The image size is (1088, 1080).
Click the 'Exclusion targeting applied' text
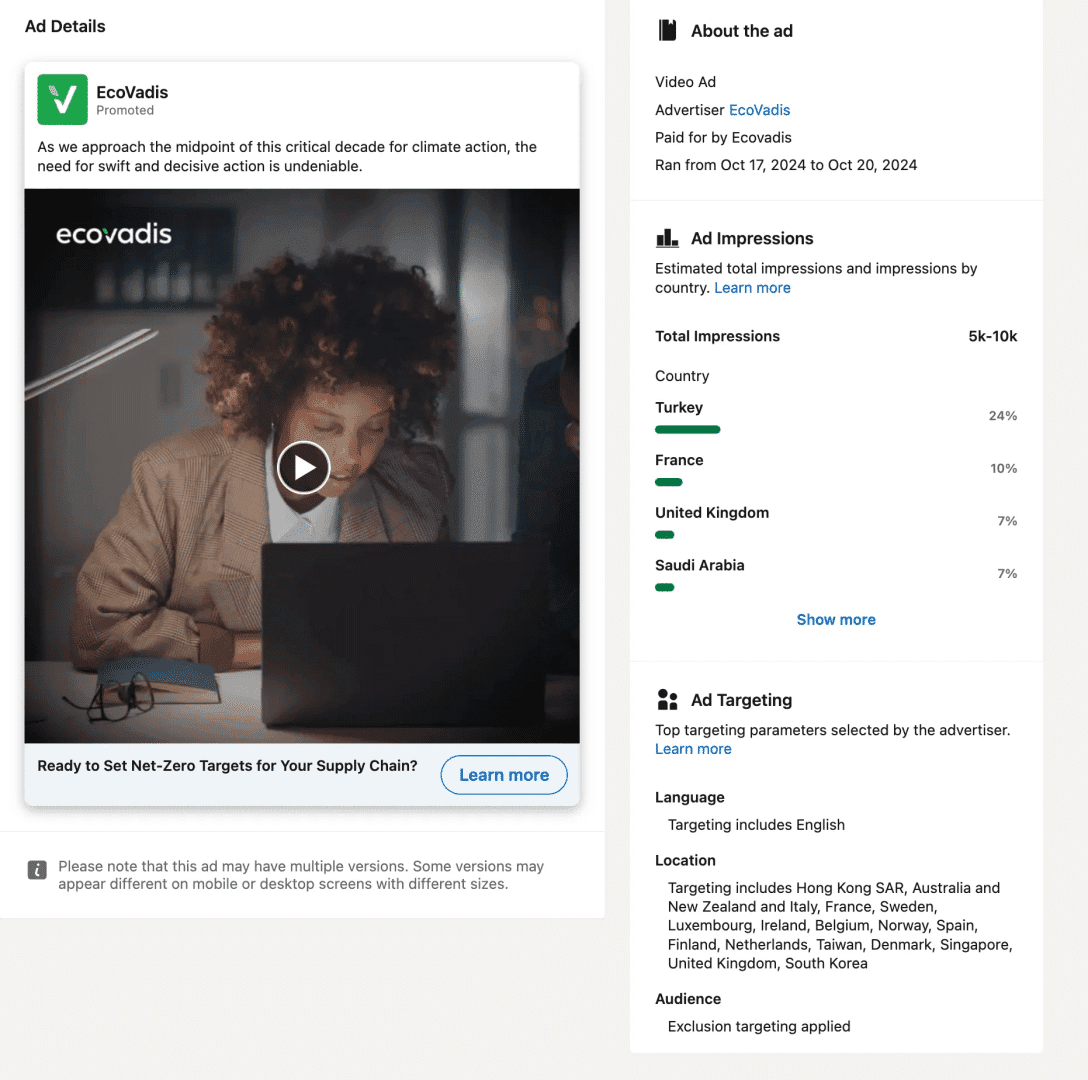pyautogui.click(x=759, y=1026)
